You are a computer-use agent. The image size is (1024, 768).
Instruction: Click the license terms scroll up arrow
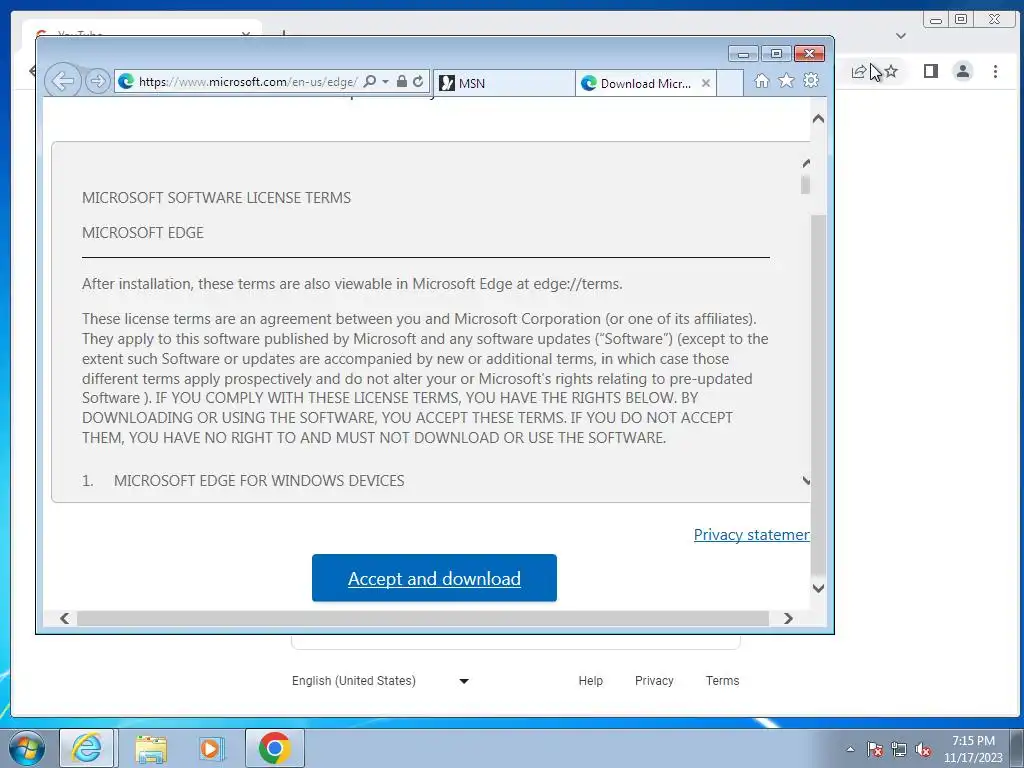click(806, 163)
